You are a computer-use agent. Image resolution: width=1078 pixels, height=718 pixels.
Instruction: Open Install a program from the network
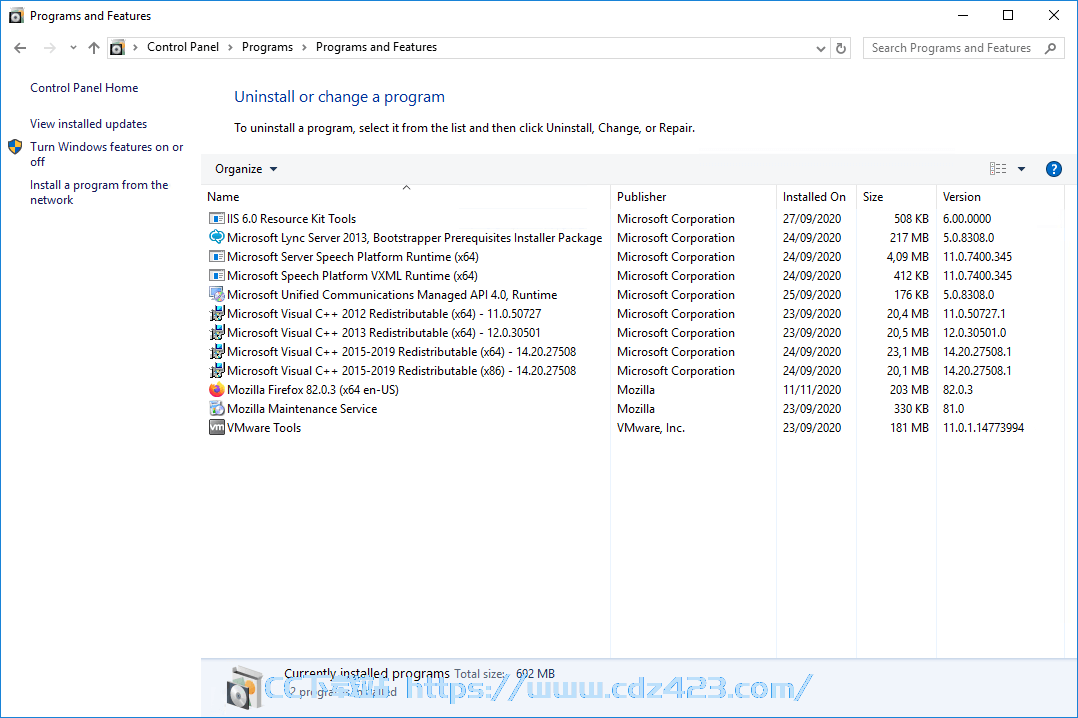pyautogui.click(x=99, y=193)
